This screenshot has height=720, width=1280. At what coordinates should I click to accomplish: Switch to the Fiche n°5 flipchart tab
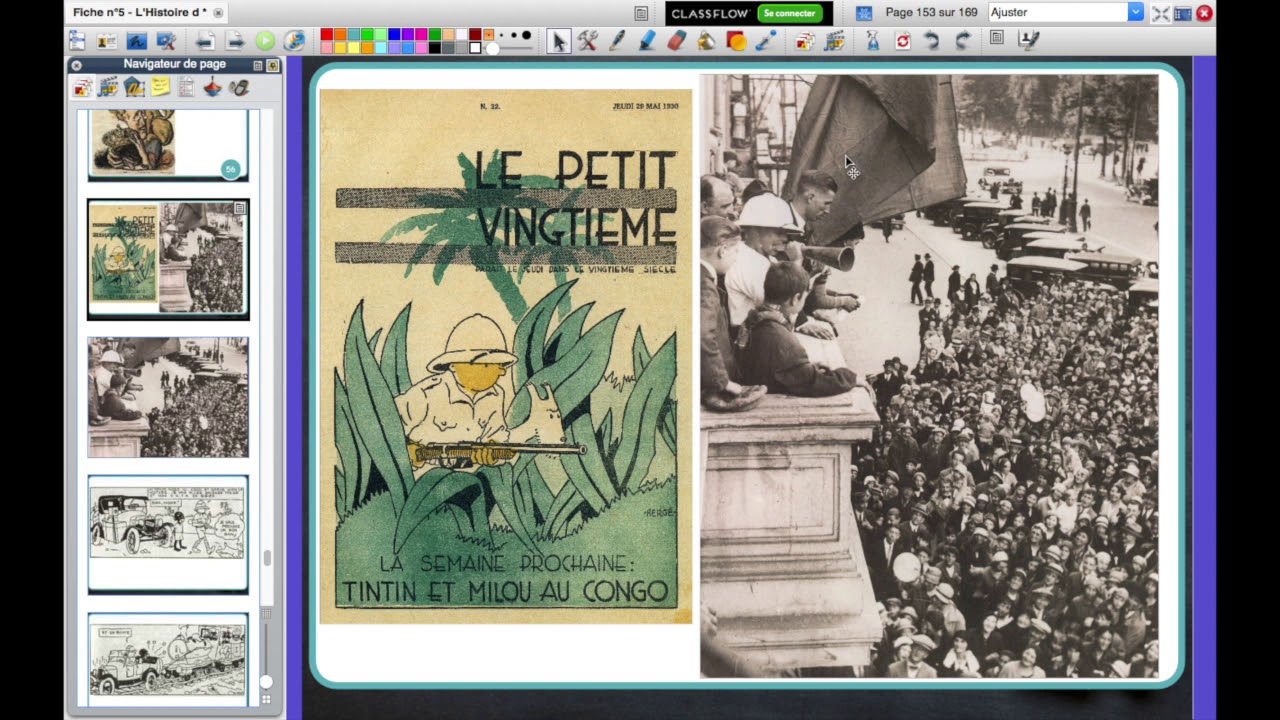pos(140,12)
